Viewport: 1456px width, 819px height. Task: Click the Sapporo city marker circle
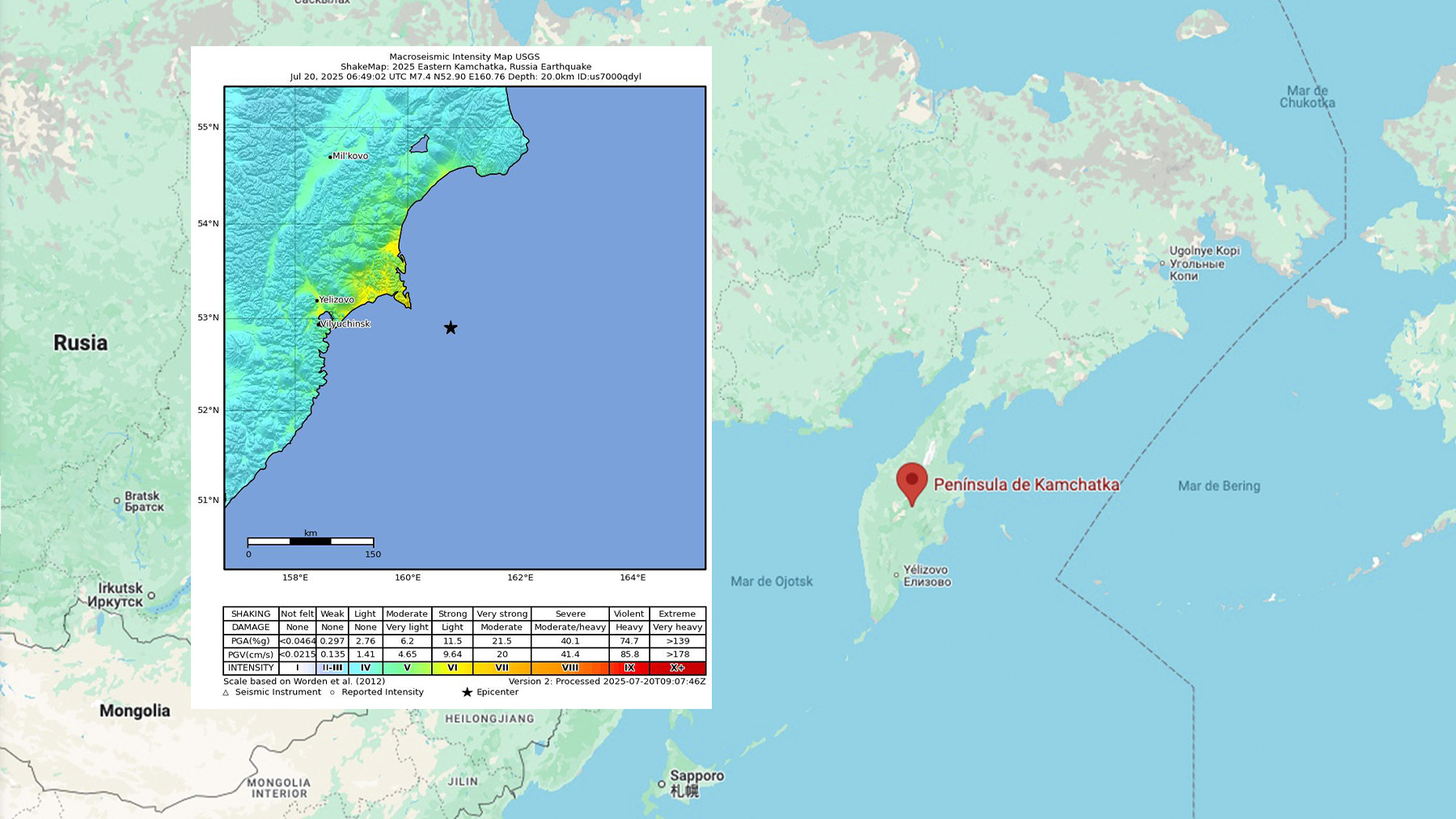(x=662, y=783)
